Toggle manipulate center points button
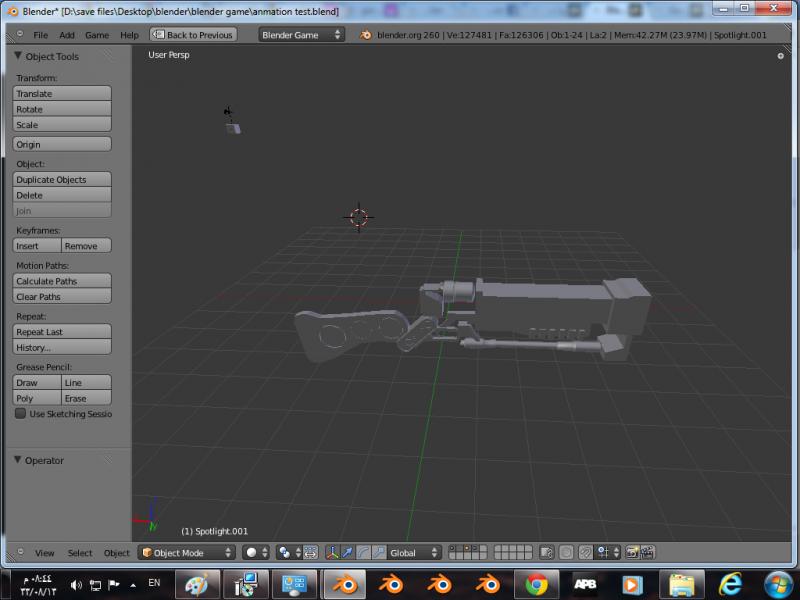 pyautogui.click(x=311, y=553)
